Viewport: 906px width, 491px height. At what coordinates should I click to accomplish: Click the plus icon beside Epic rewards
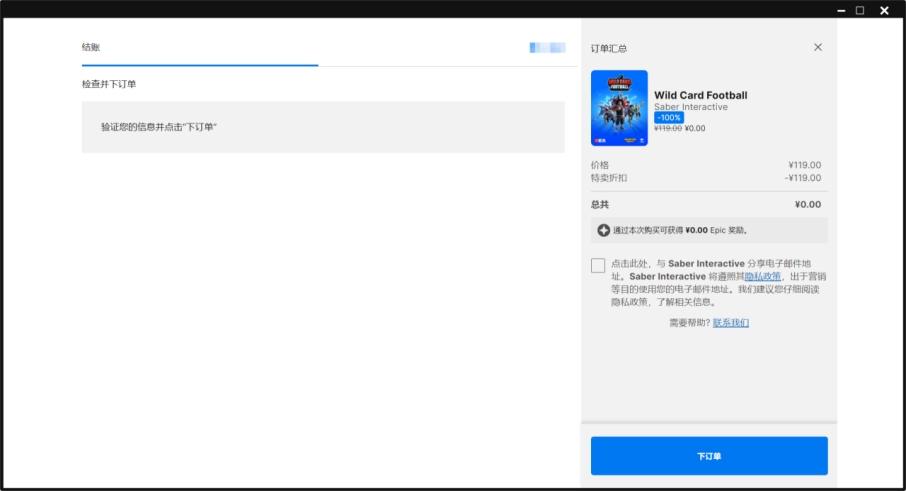click(603, 230)
